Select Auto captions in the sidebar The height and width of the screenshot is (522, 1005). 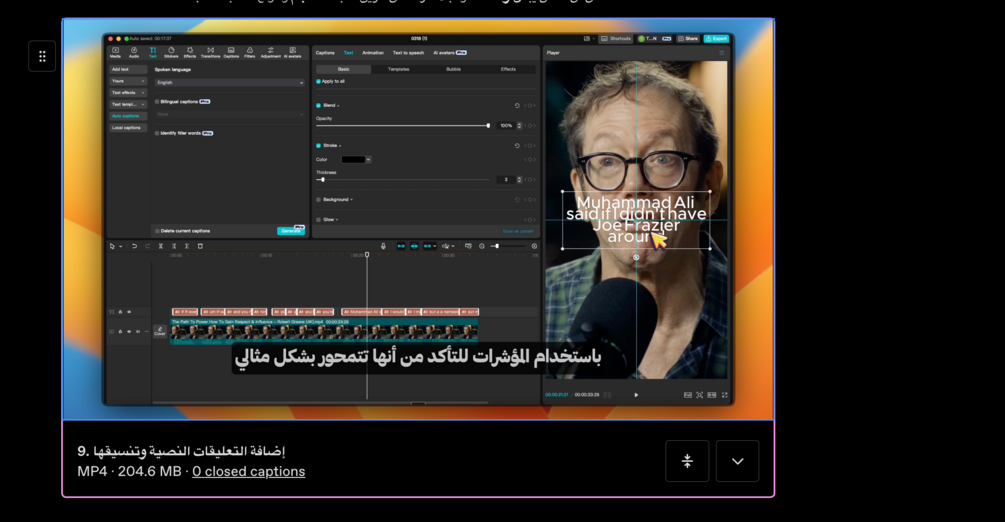coord(128,116)
